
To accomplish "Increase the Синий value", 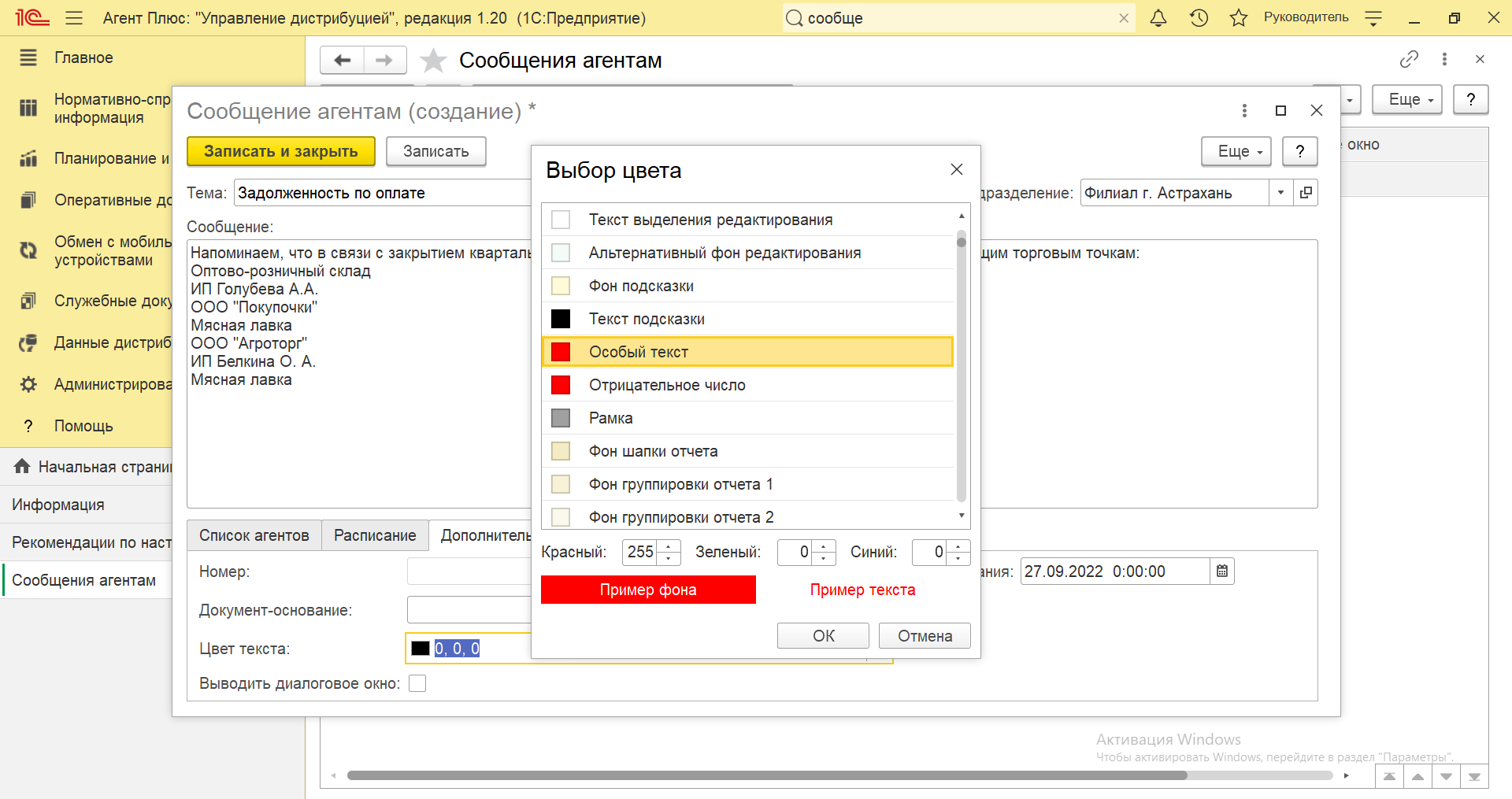I will click(x=958, y=546).
